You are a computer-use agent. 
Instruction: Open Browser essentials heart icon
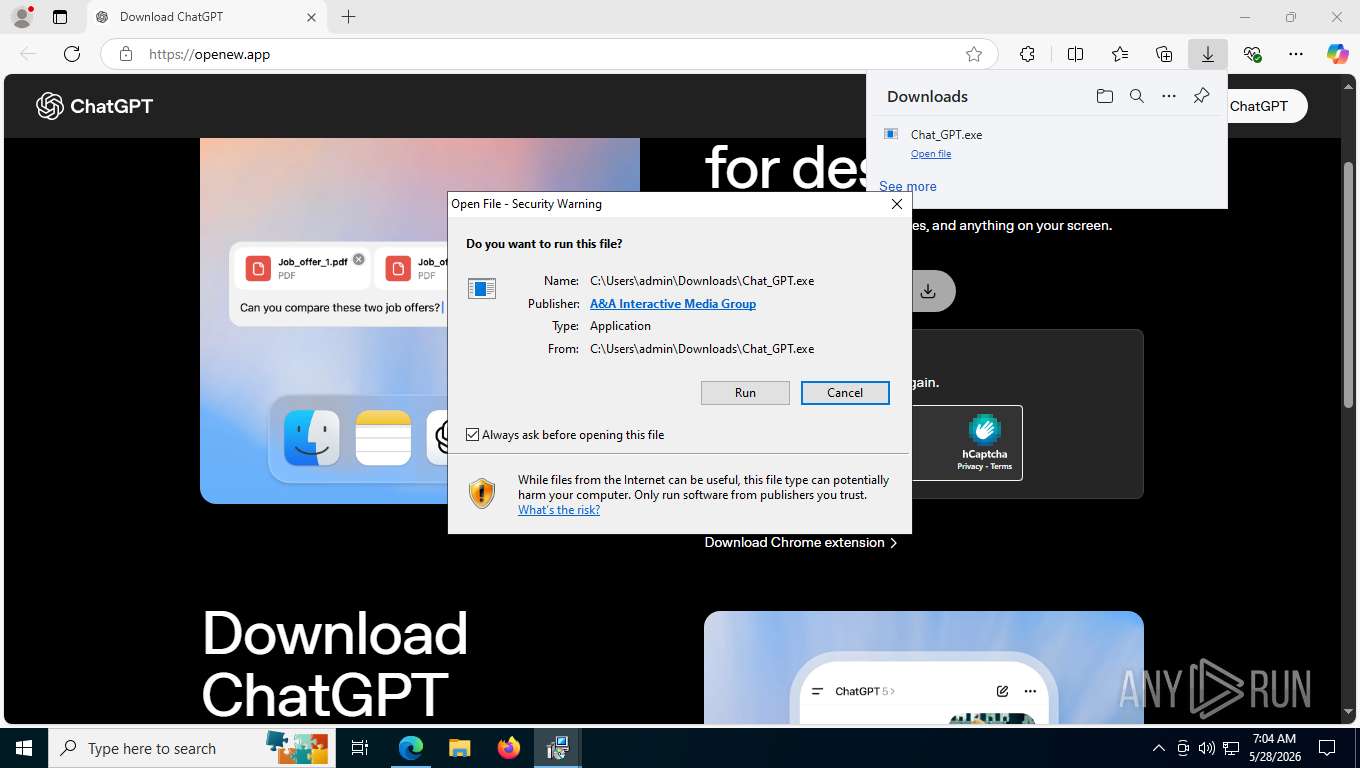coord(1252,54)
